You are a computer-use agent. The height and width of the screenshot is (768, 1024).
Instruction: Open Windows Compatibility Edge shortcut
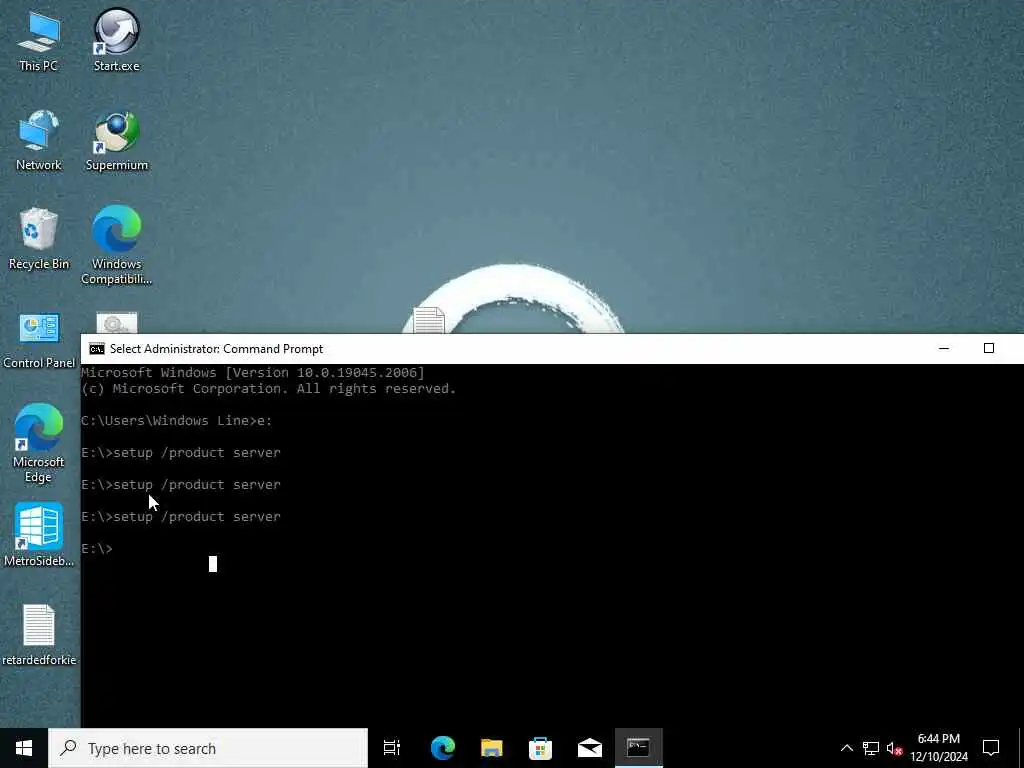click(116, 245)
